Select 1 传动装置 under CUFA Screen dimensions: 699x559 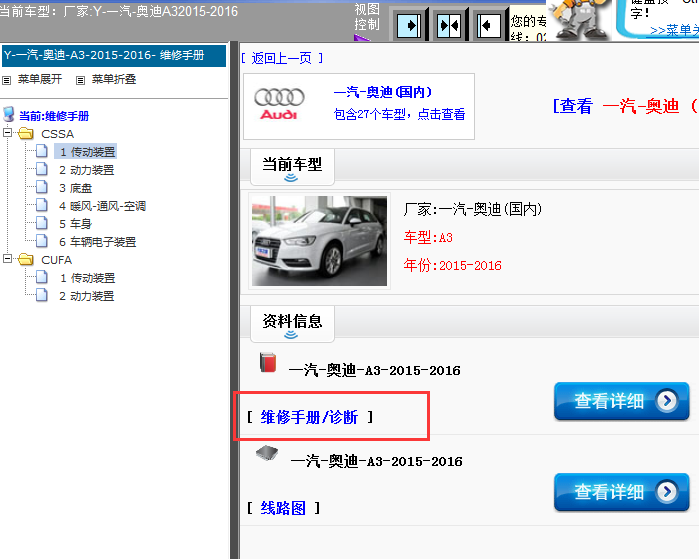pos(87,278)
